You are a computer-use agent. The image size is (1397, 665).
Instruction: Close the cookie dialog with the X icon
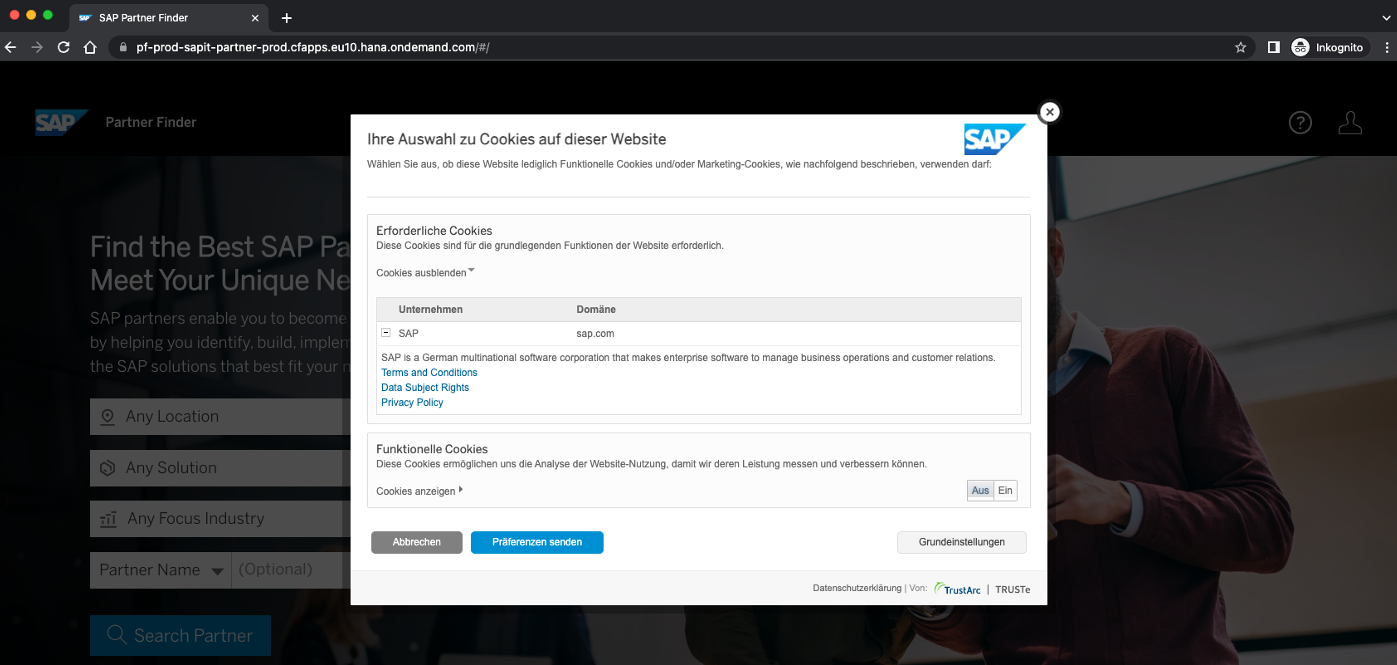click(1049, 112)
